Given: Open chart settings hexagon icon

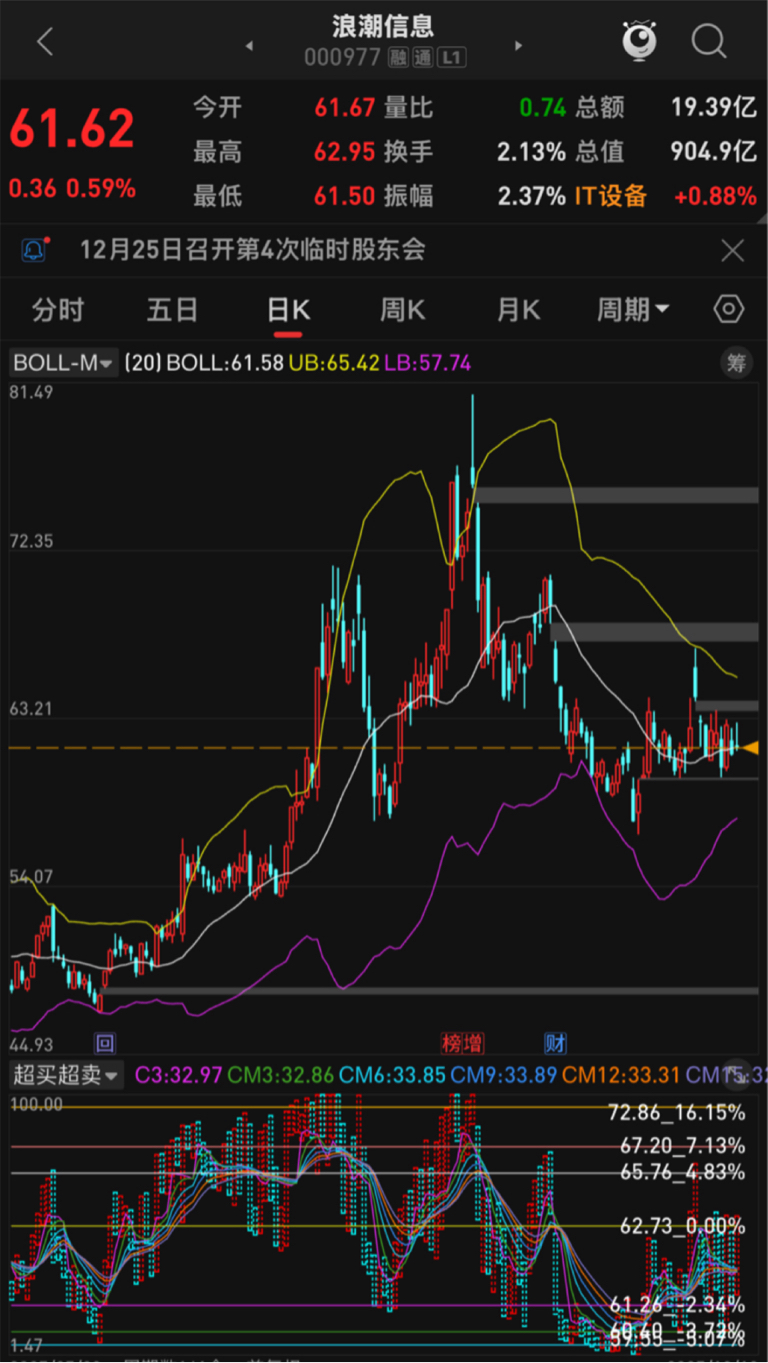Looking at the screenshot, I should (729, 309).
